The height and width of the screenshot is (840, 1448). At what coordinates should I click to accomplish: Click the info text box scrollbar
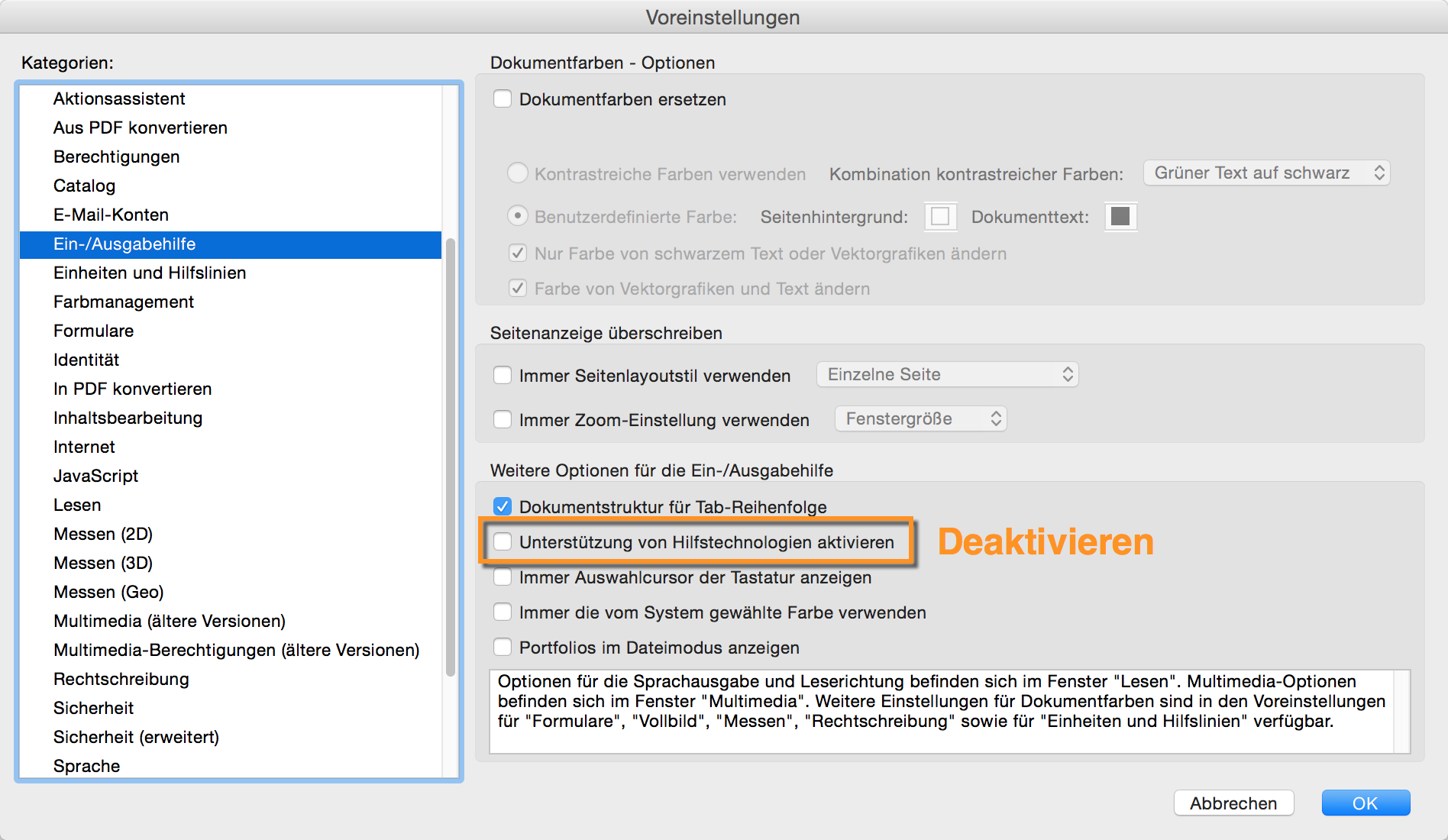(1401, 712)
